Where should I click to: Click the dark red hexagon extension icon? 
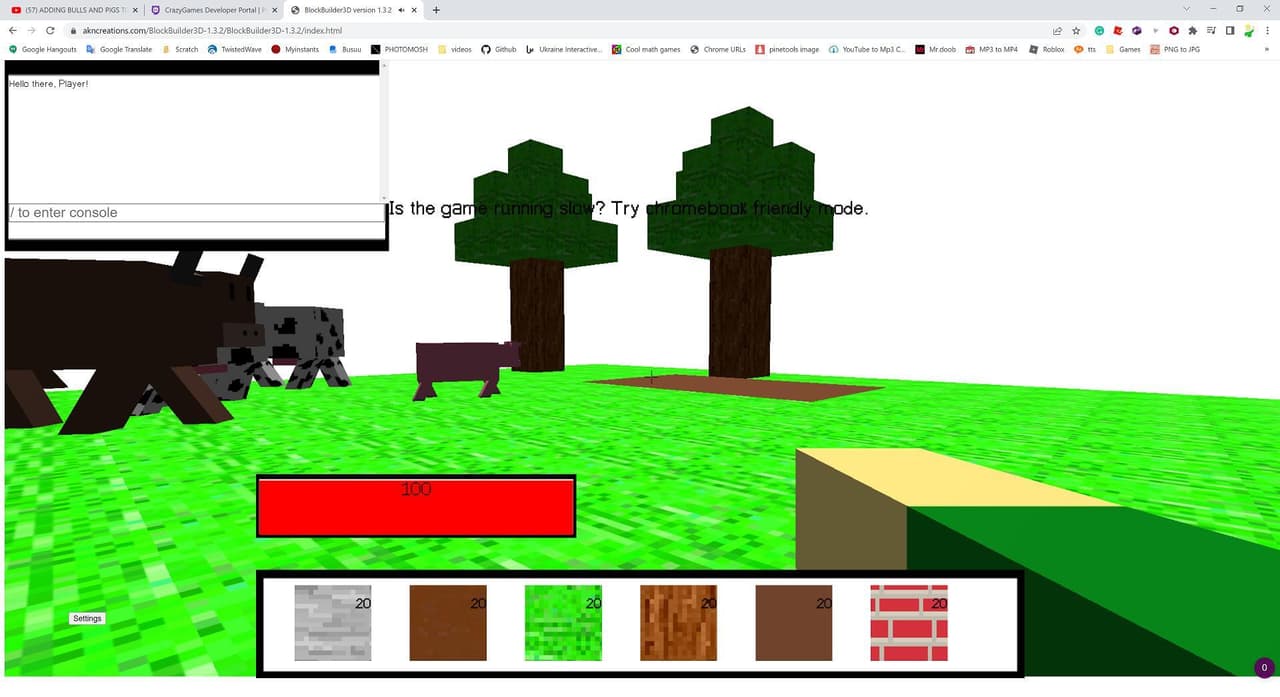pyautogui.click(x=1174, y=31)
